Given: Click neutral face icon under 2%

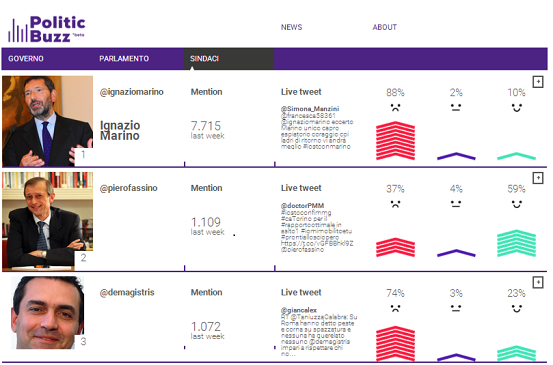Looking at the screenshot, I should coord(456,107).
